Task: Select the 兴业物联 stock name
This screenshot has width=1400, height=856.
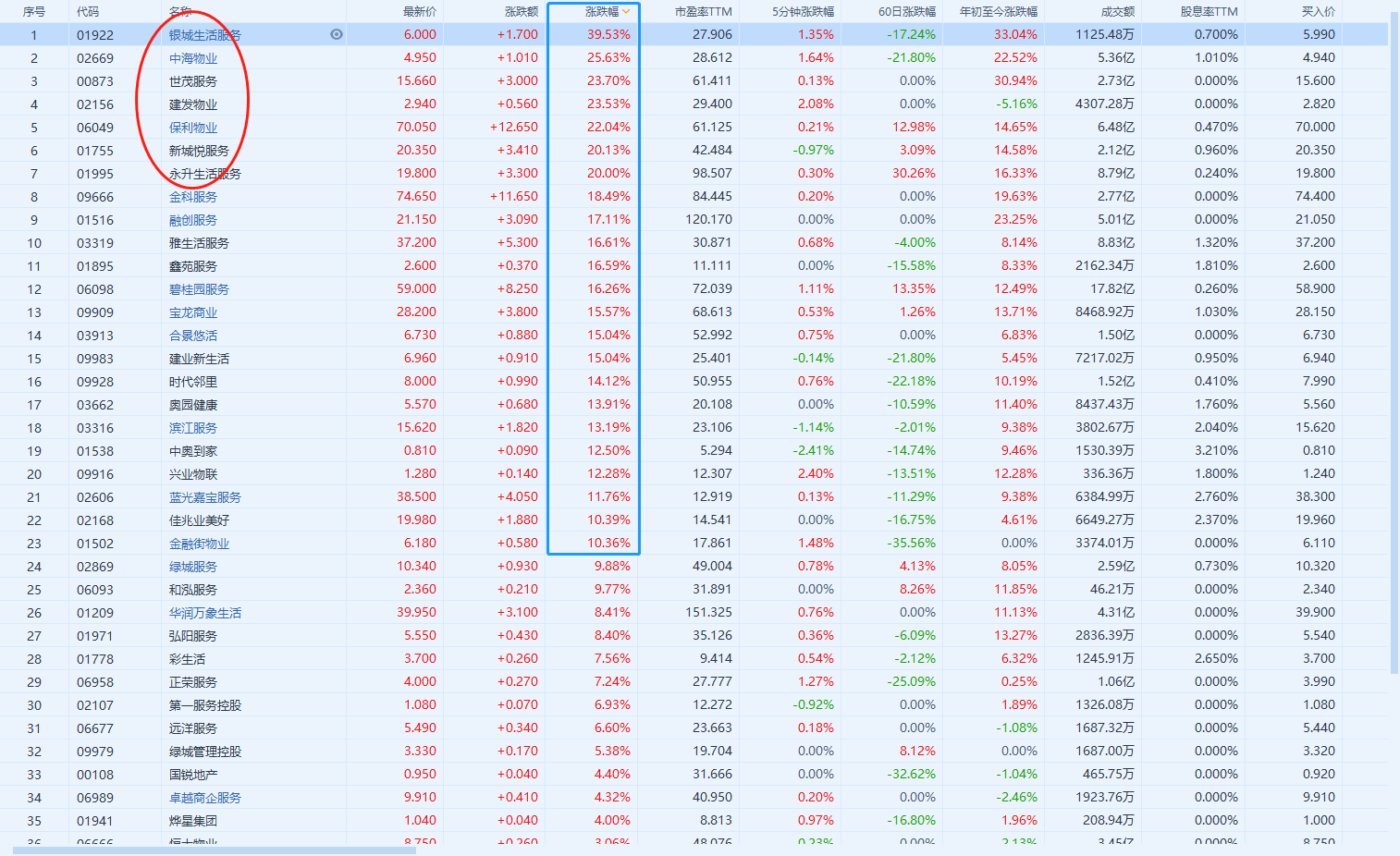Action: click(193, 474)
